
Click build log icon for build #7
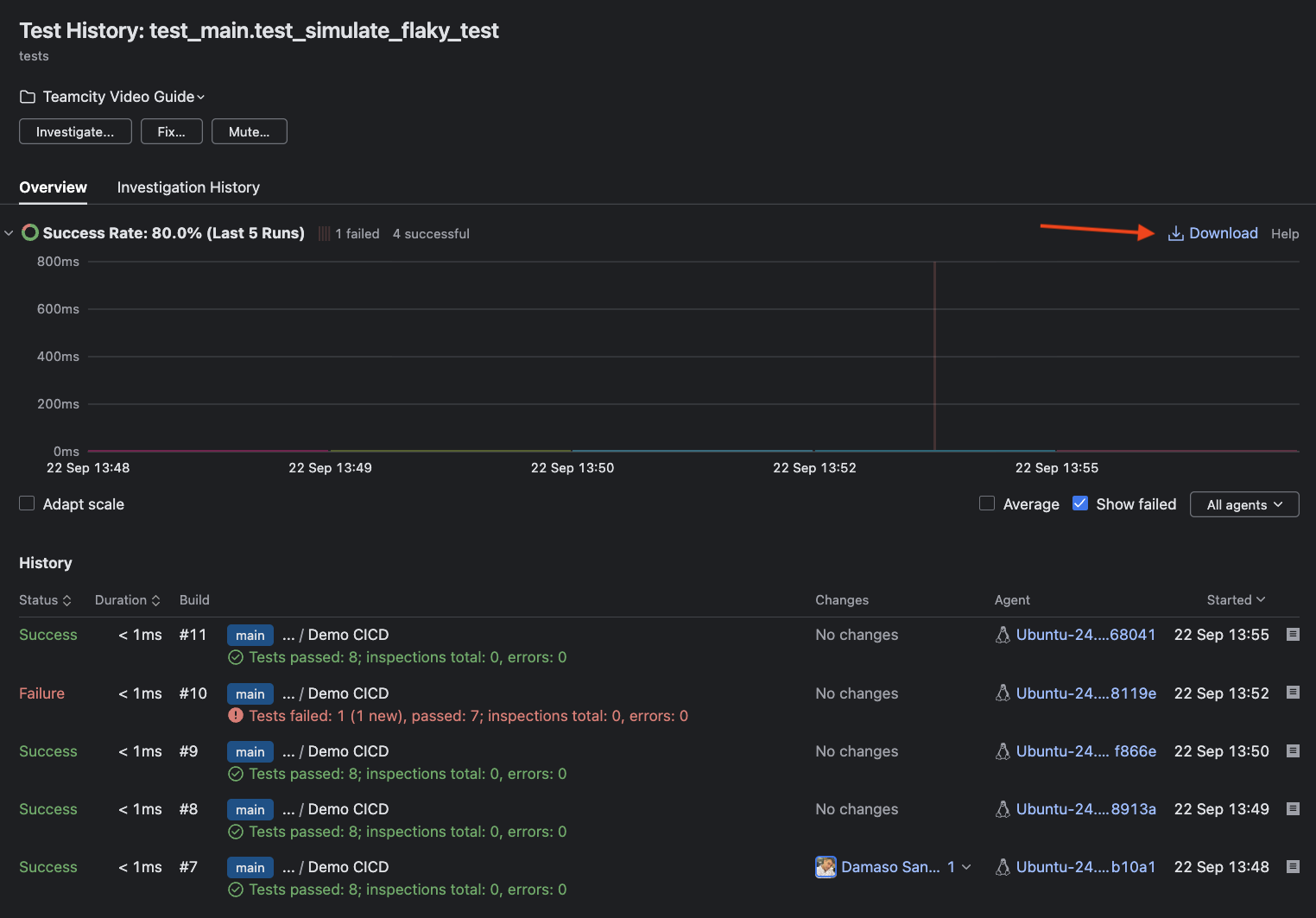[x=1293, y=867]
